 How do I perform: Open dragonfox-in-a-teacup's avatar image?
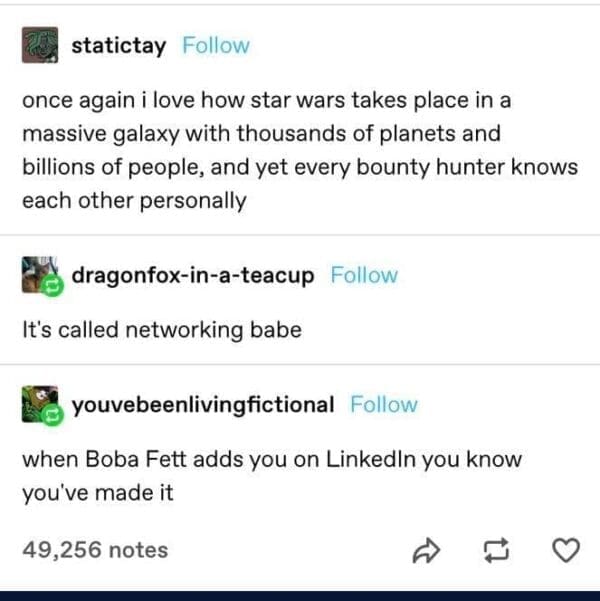pyautogui.click(x=39, y=274)
